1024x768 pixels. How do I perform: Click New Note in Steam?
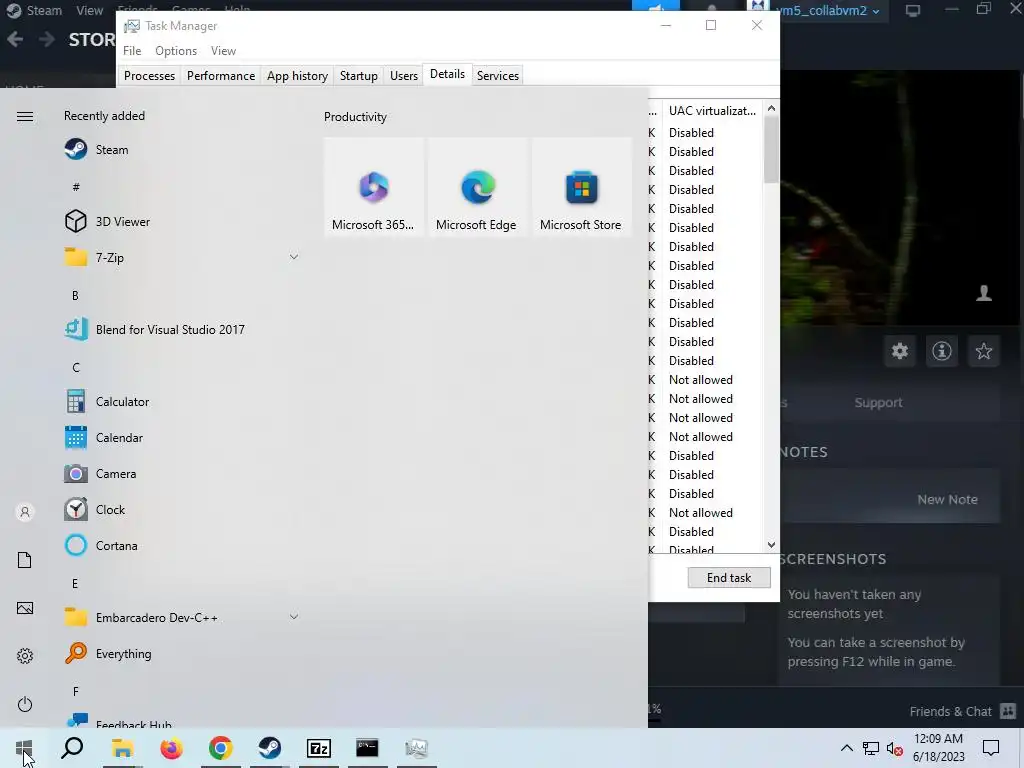click(947, 500)
